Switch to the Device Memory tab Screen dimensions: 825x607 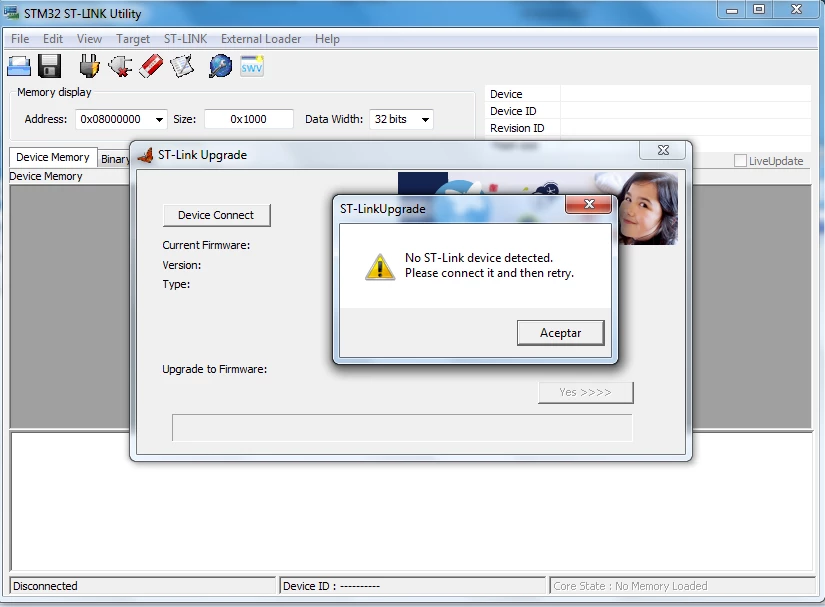[x=53, y=157]
